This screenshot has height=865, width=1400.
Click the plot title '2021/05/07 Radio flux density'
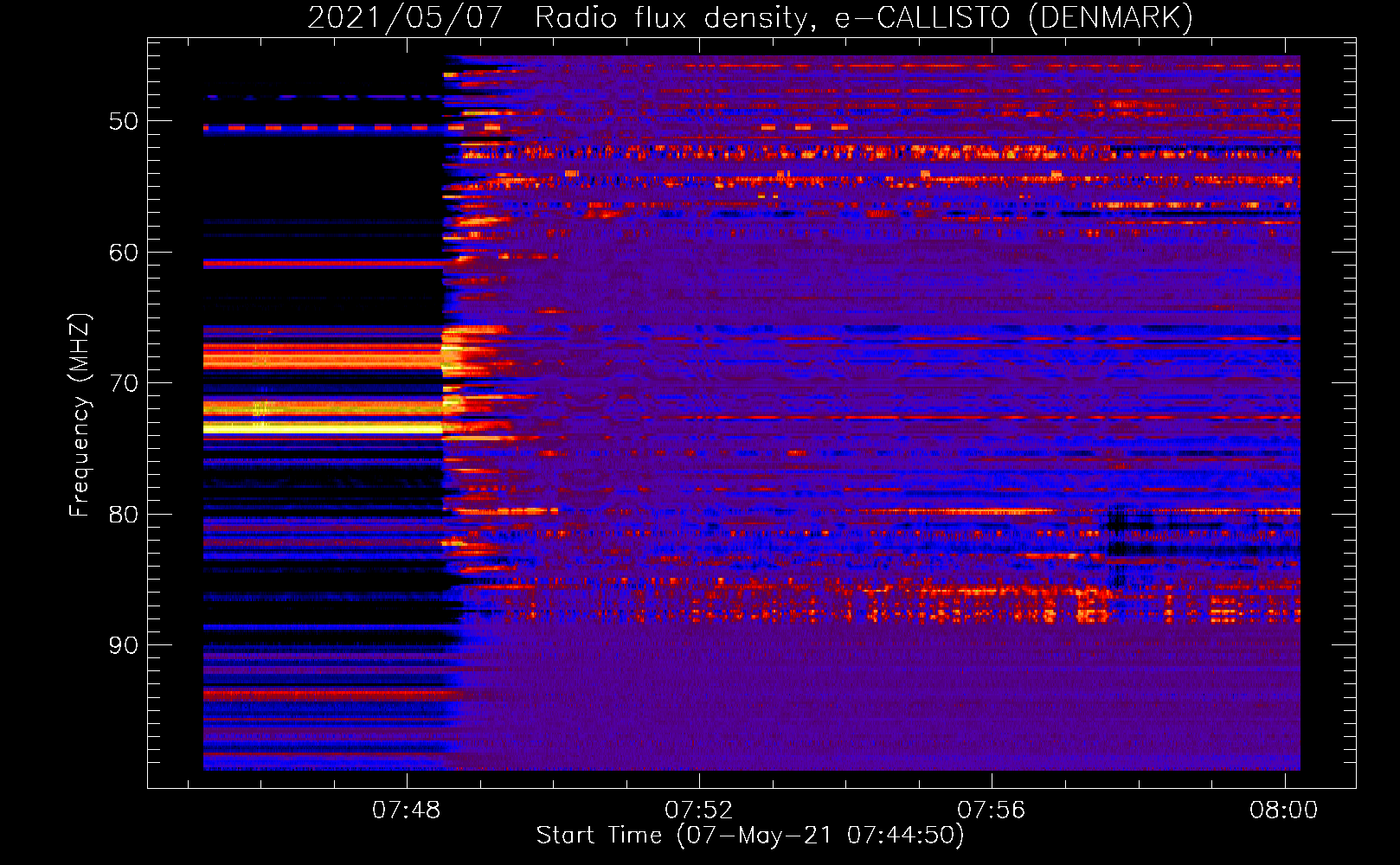750,17
